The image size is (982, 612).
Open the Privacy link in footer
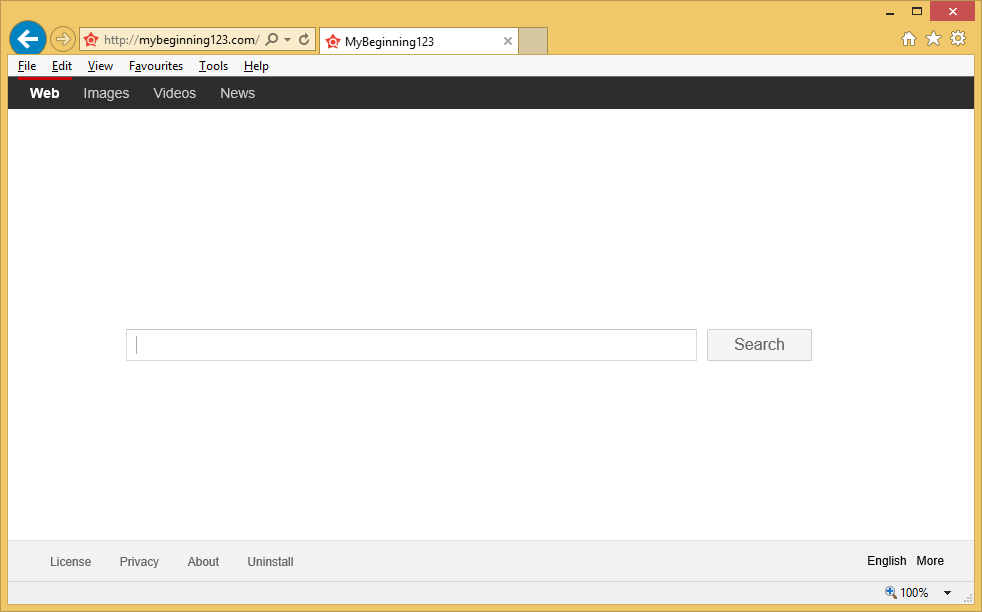139,562
